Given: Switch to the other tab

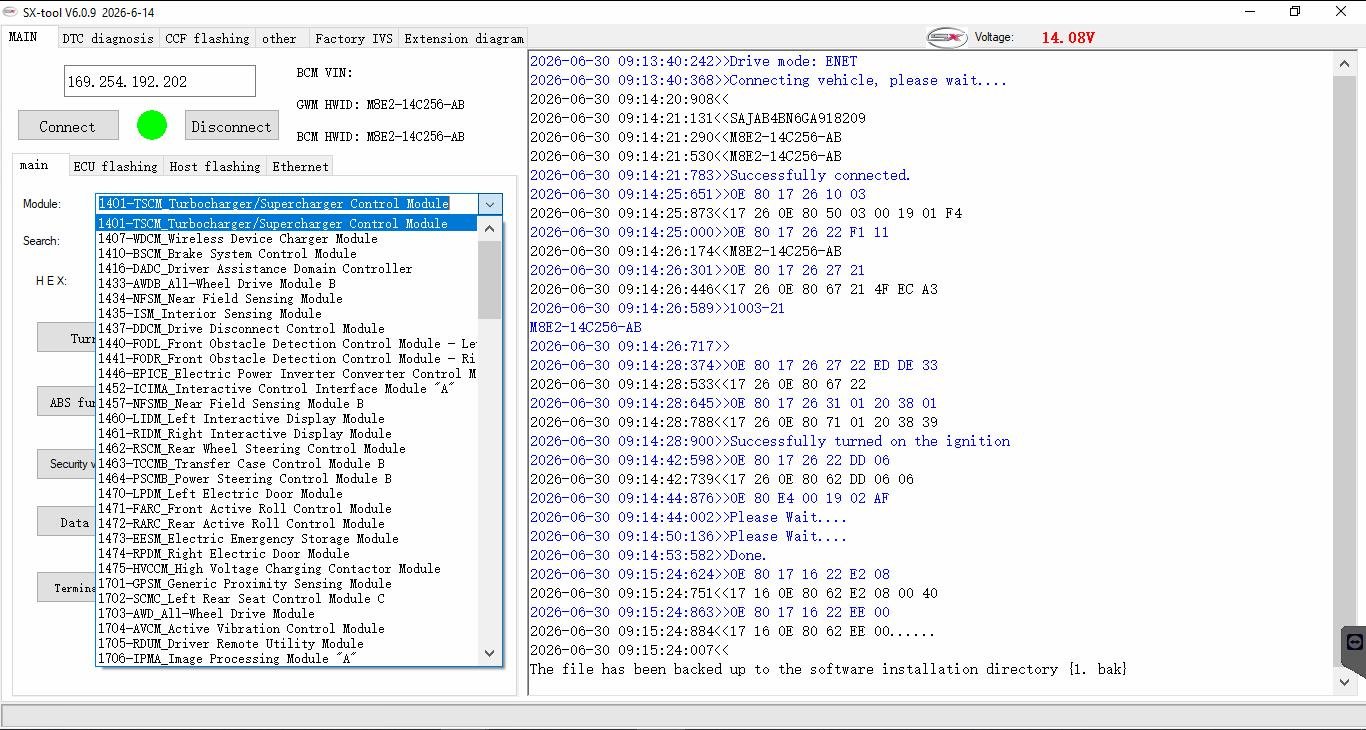Looking at the screenshot, I should [x=279, y=38].
